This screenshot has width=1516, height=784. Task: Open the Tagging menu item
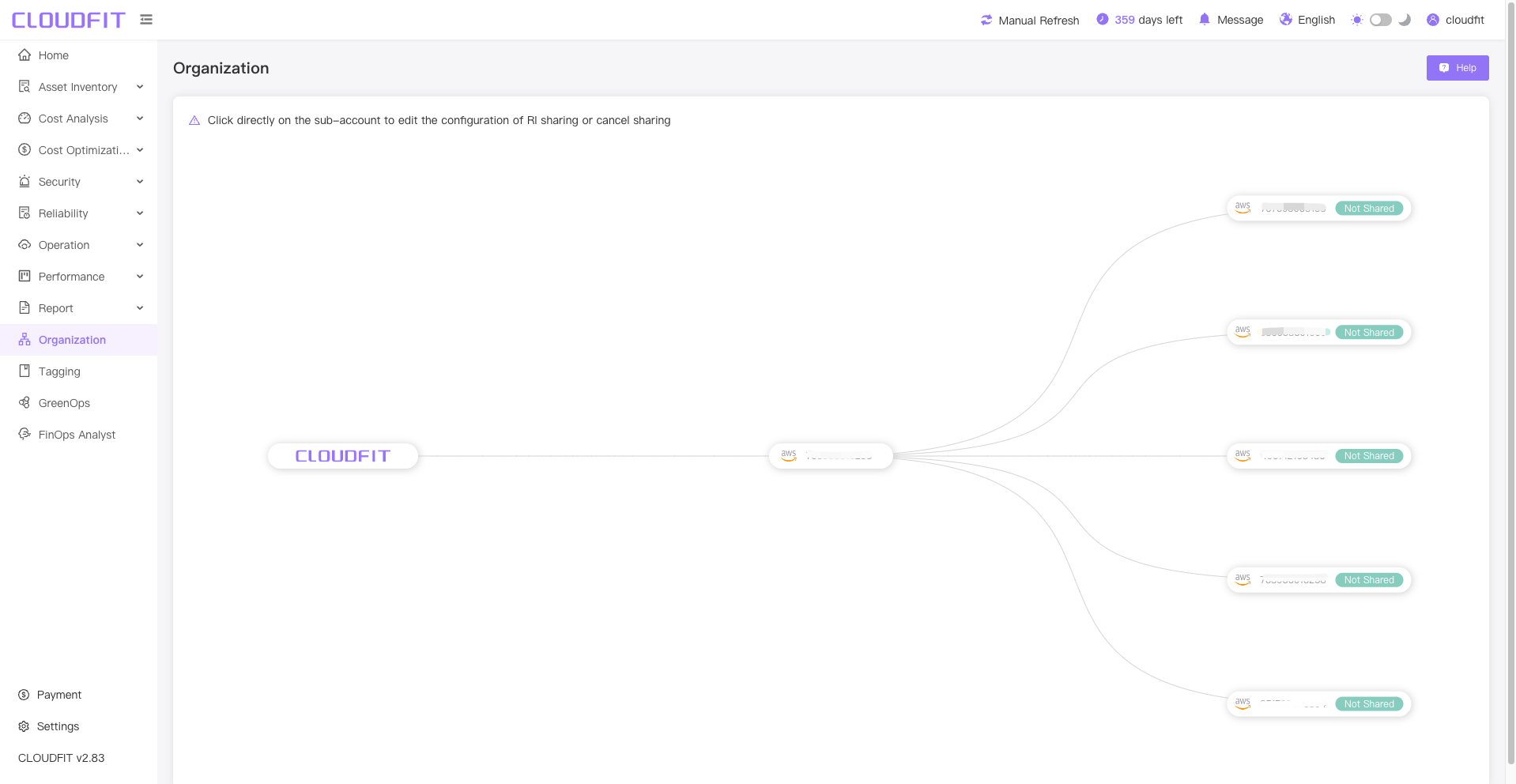(x=78, y=371)
